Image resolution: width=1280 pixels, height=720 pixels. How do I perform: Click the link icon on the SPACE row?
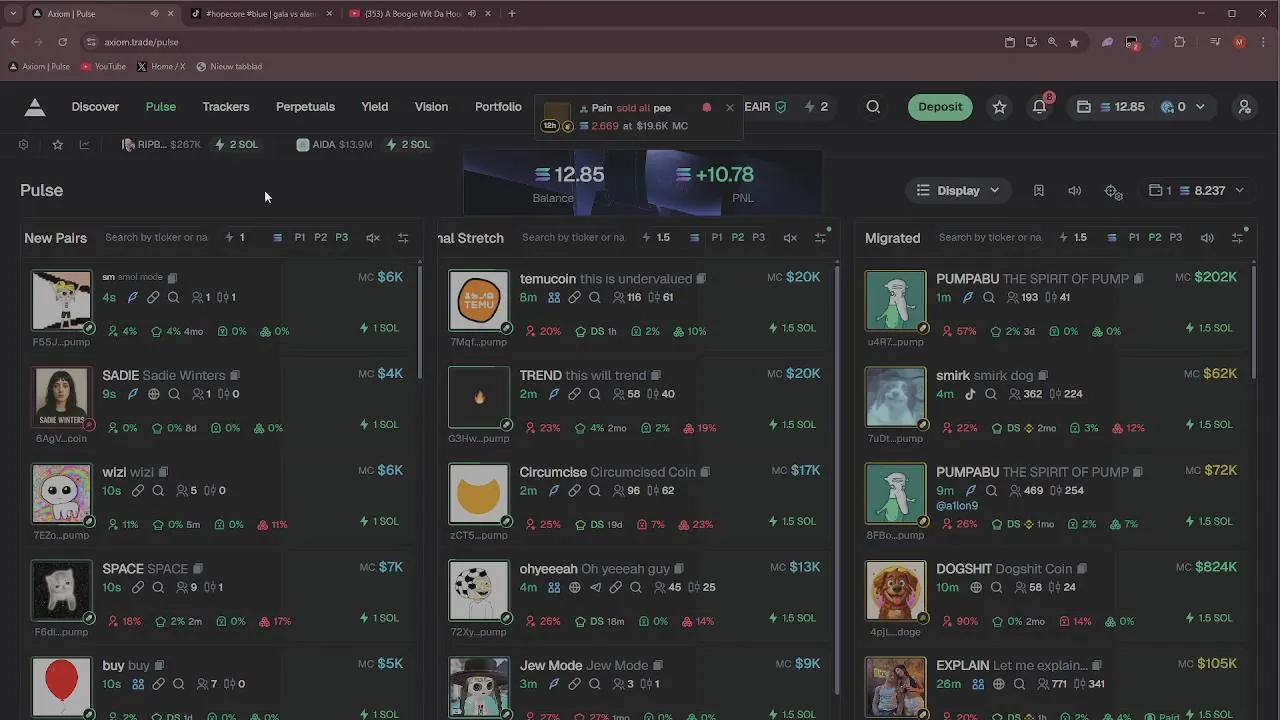pyautogui.click(x=137, y=587)
